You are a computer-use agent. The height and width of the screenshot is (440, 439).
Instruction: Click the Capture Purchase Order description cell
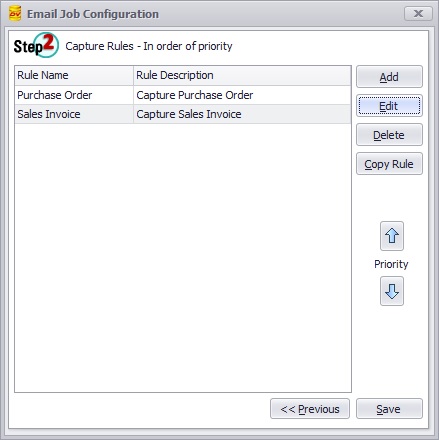tap(242, 95)
